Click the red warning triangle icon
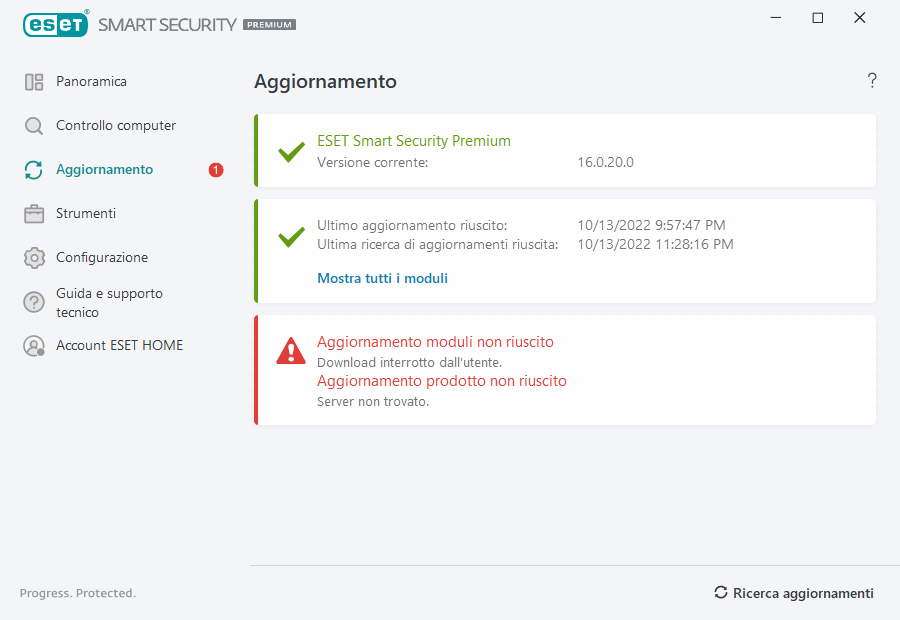Screen dimensions: 900x620 (x=291, y=351)
